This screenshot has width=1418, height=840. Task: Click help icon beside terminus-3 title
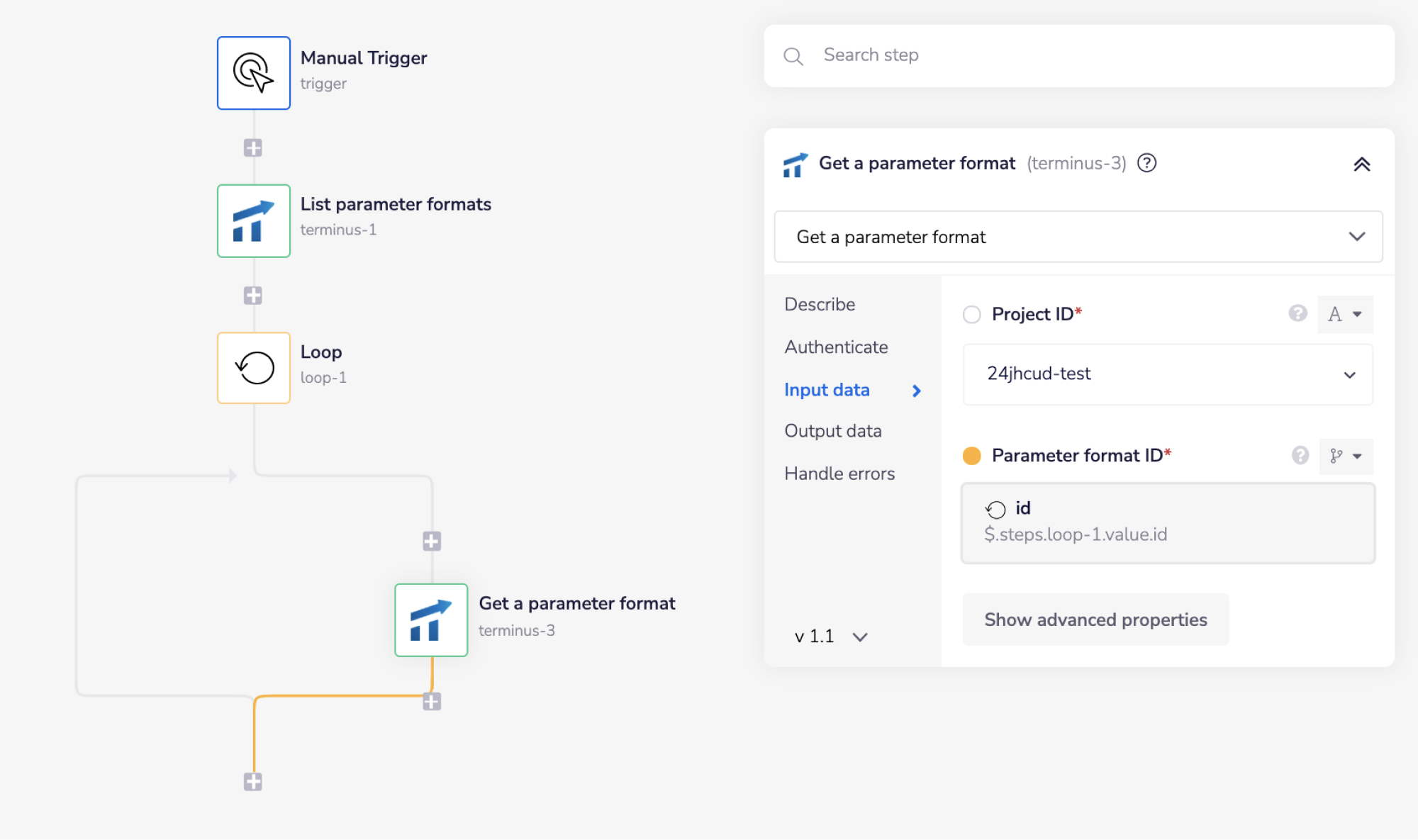(1146, 164)
